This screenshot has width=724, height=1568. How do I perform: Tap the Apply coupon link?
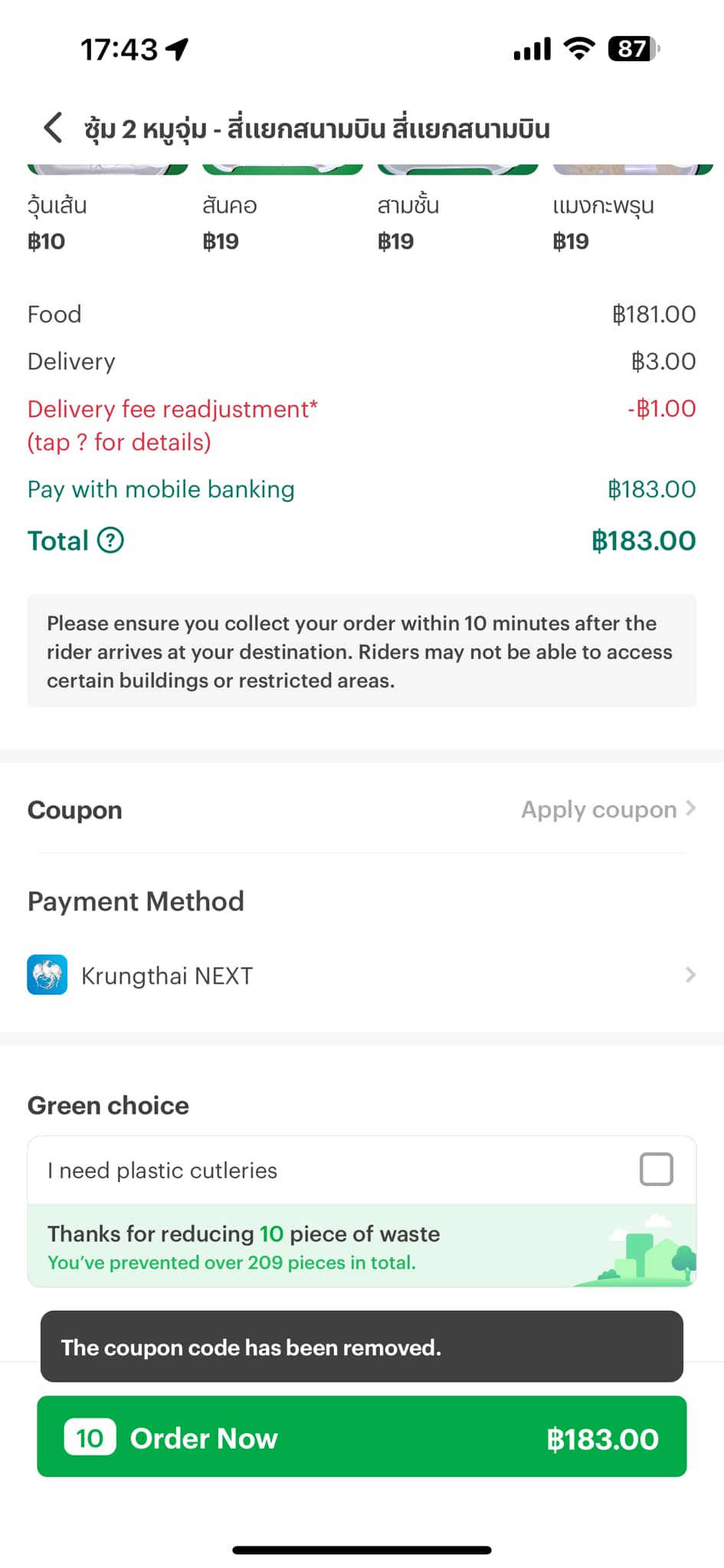pyautogui.click(x=599, y=809)
